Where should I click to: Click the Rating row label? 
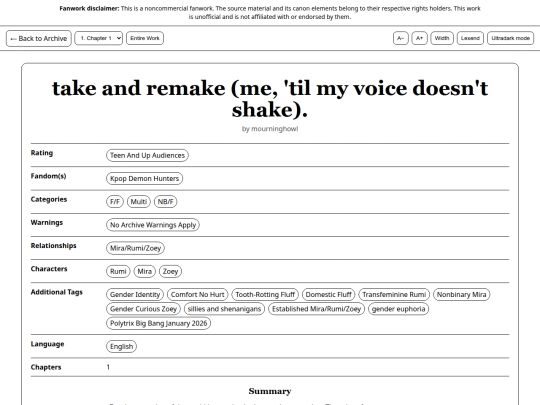[x=42, y=153]
